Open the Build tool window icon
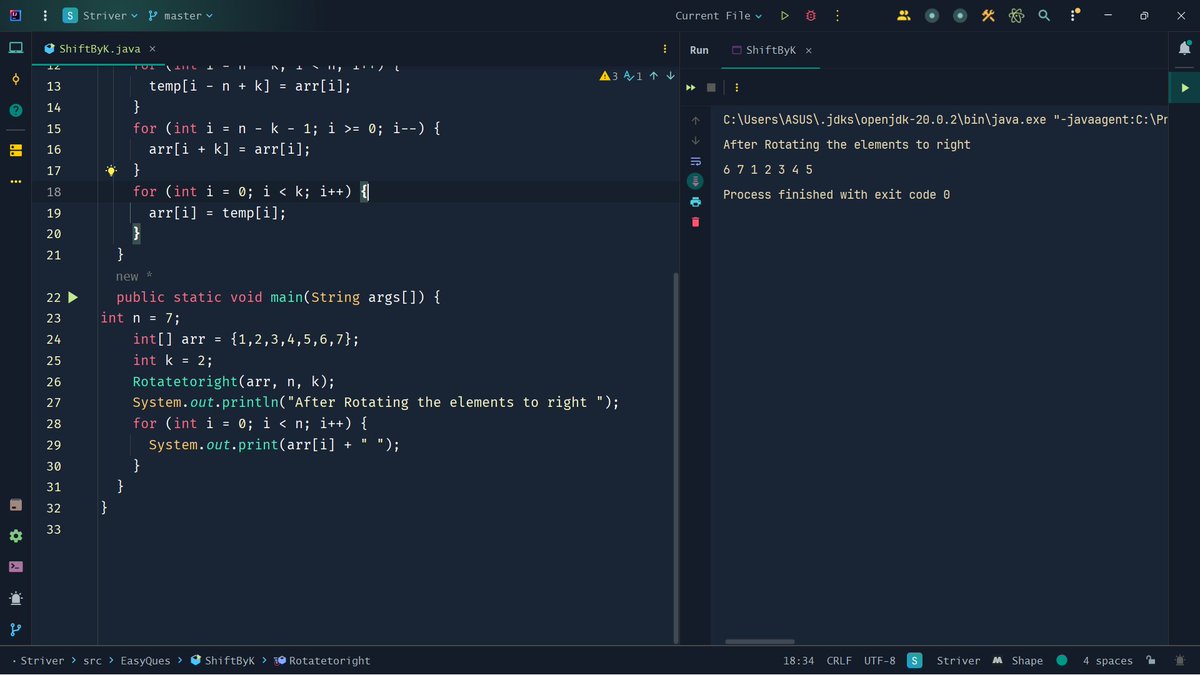Viewport: 1200px width, 675px height. (15, 505)
